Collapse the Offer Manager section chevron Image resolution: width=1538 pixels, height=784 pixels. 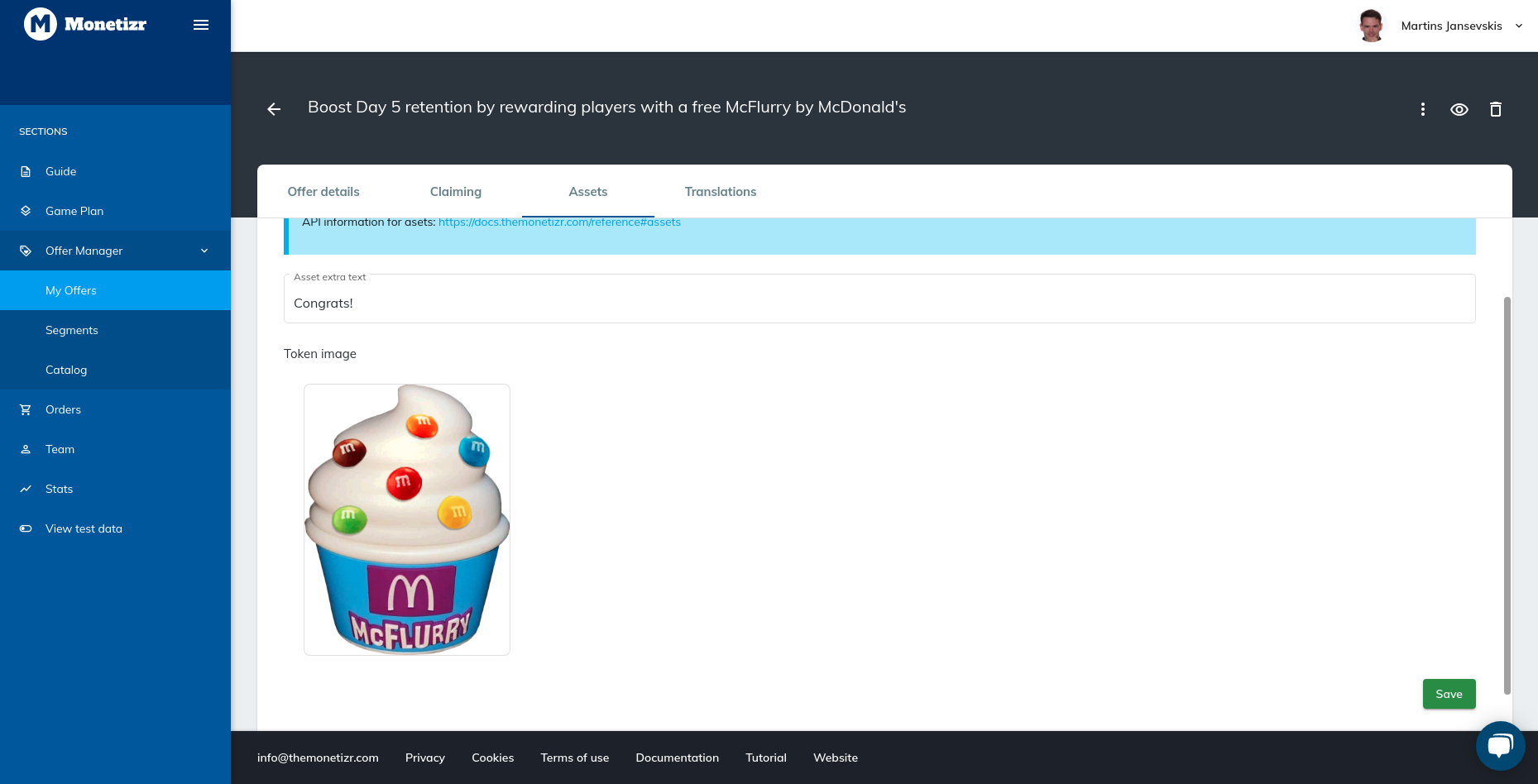click(x=204, y=251)
